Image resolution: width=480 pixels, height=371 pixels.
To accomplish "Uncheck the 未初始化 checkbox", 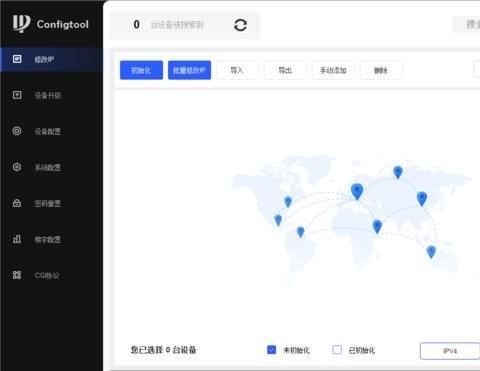I will click(x=272, y=350).
